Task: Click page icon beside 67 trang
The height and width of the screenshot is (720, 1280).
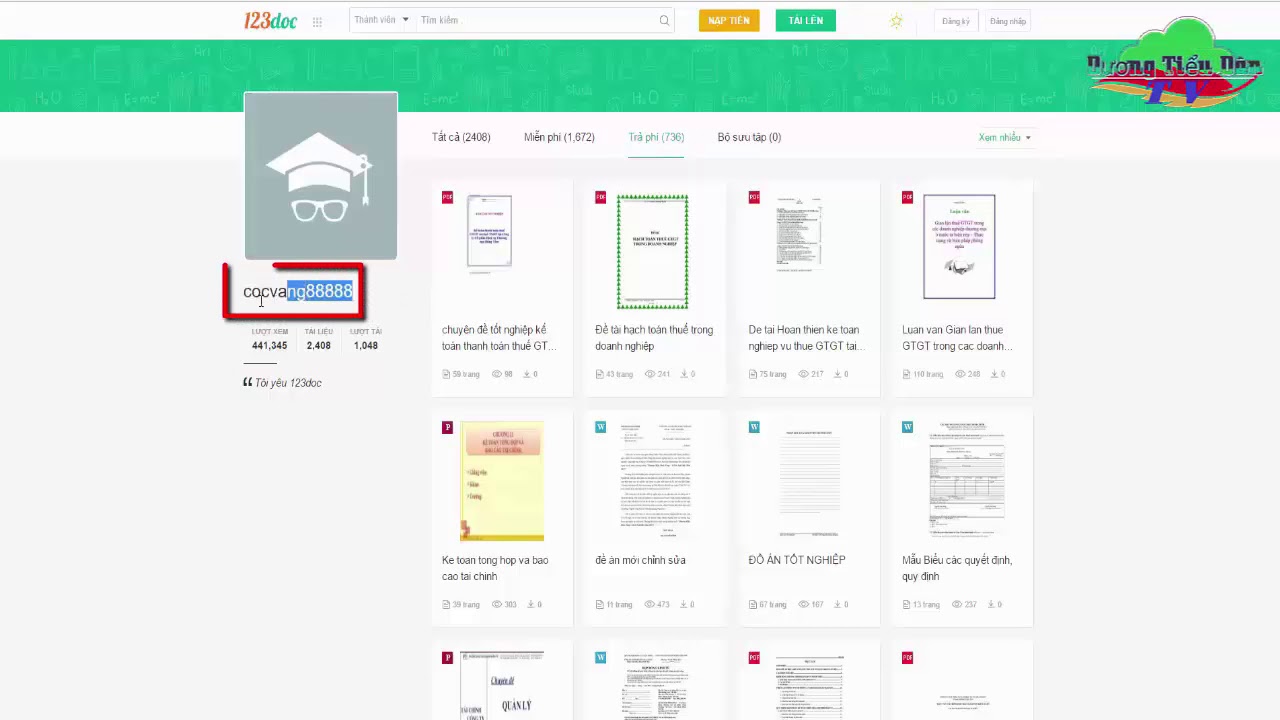Action: (x=753, y=604)
